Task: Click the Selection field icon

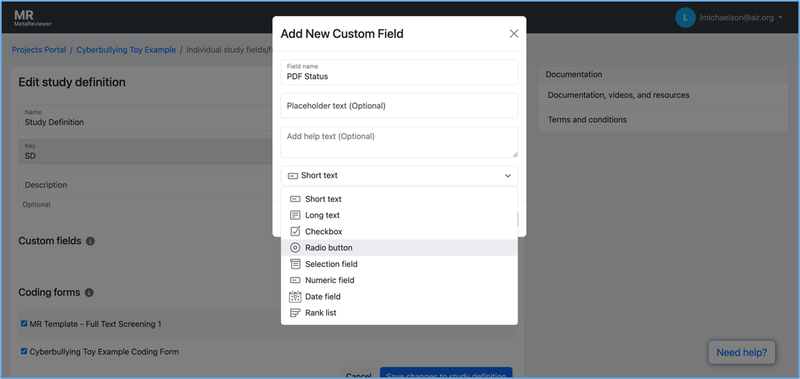Action: pos(295,264)
